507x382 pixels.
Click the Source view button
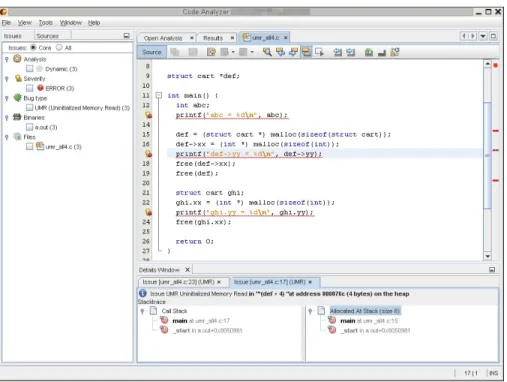152,52
